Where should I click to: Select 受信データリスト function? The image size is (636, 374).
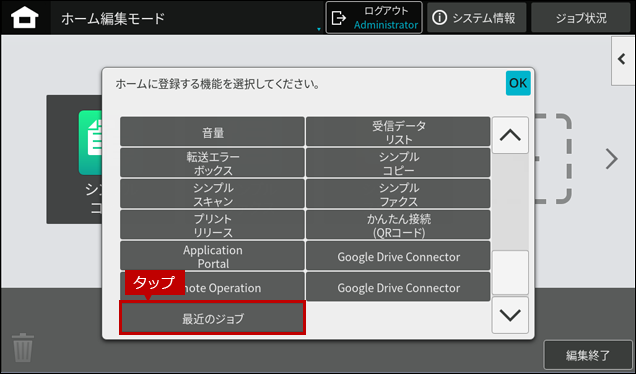pyautogui.click(x=398, y=132)
